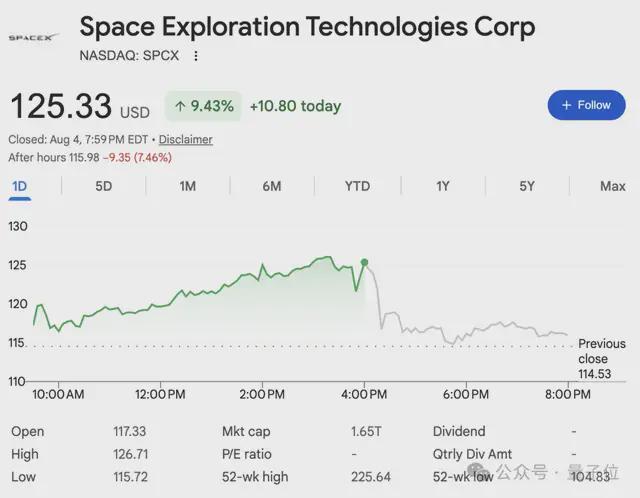Viewport: 640px width, 498px height.
Task: Switch to the 5D chart range
Action: (104, 187)
